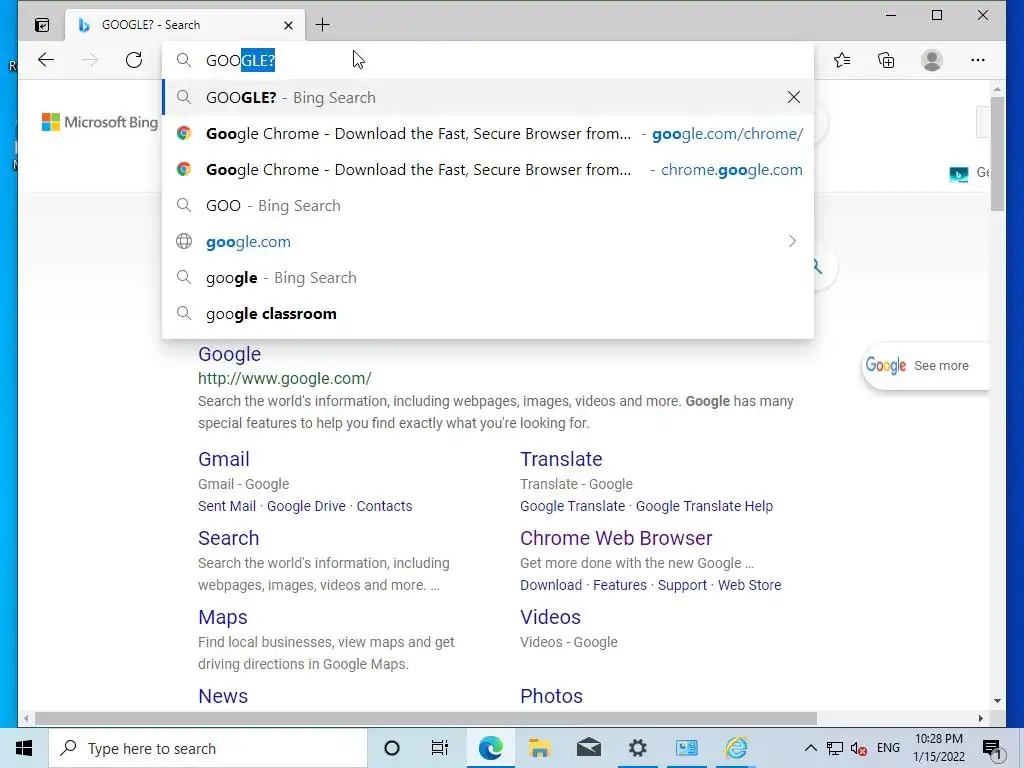The width and height of the screenshot is (1024, 768).
Task: Open the Web Store link
Action: point(749,585)
